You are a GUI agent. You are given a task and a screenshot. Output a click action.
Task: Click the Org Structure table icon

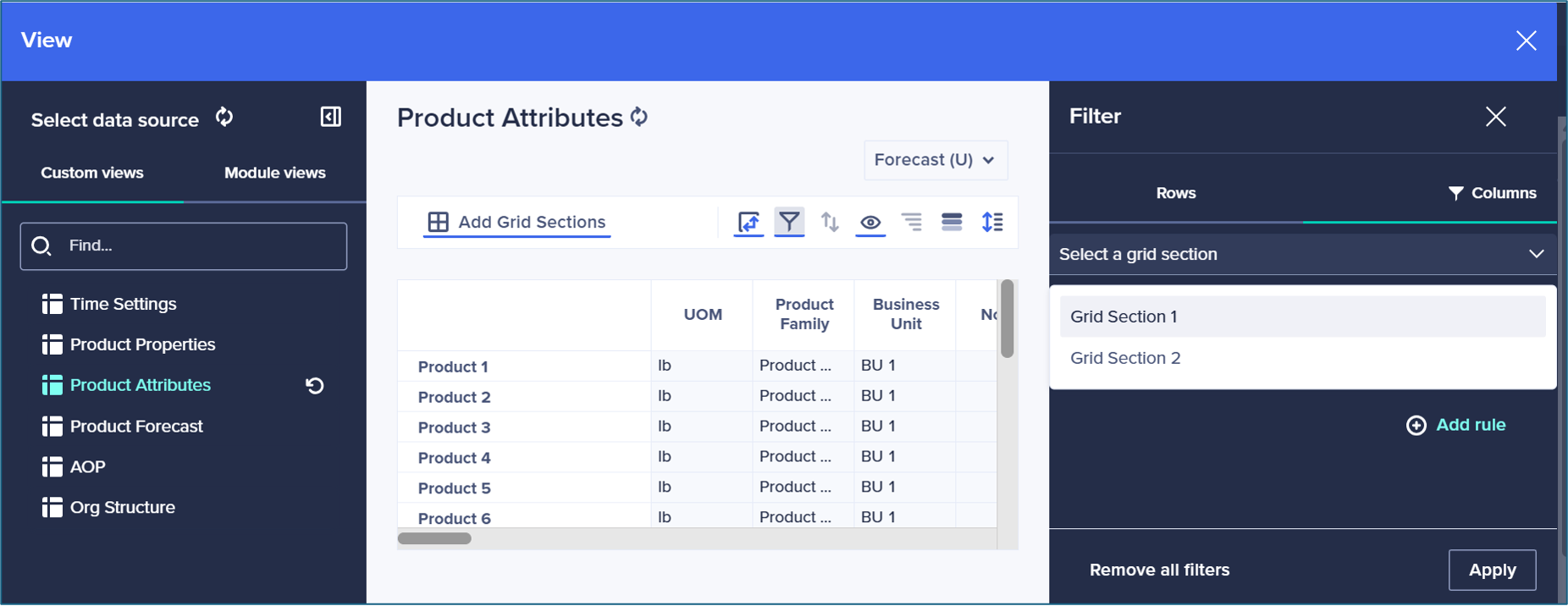pyautogui.click(x=52, y=507)
